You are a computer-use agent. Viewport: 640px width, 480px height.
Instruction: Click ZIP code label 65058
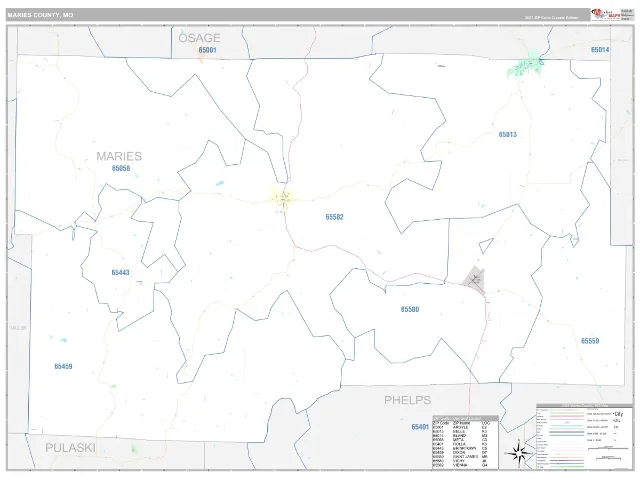tap(121, 168)
